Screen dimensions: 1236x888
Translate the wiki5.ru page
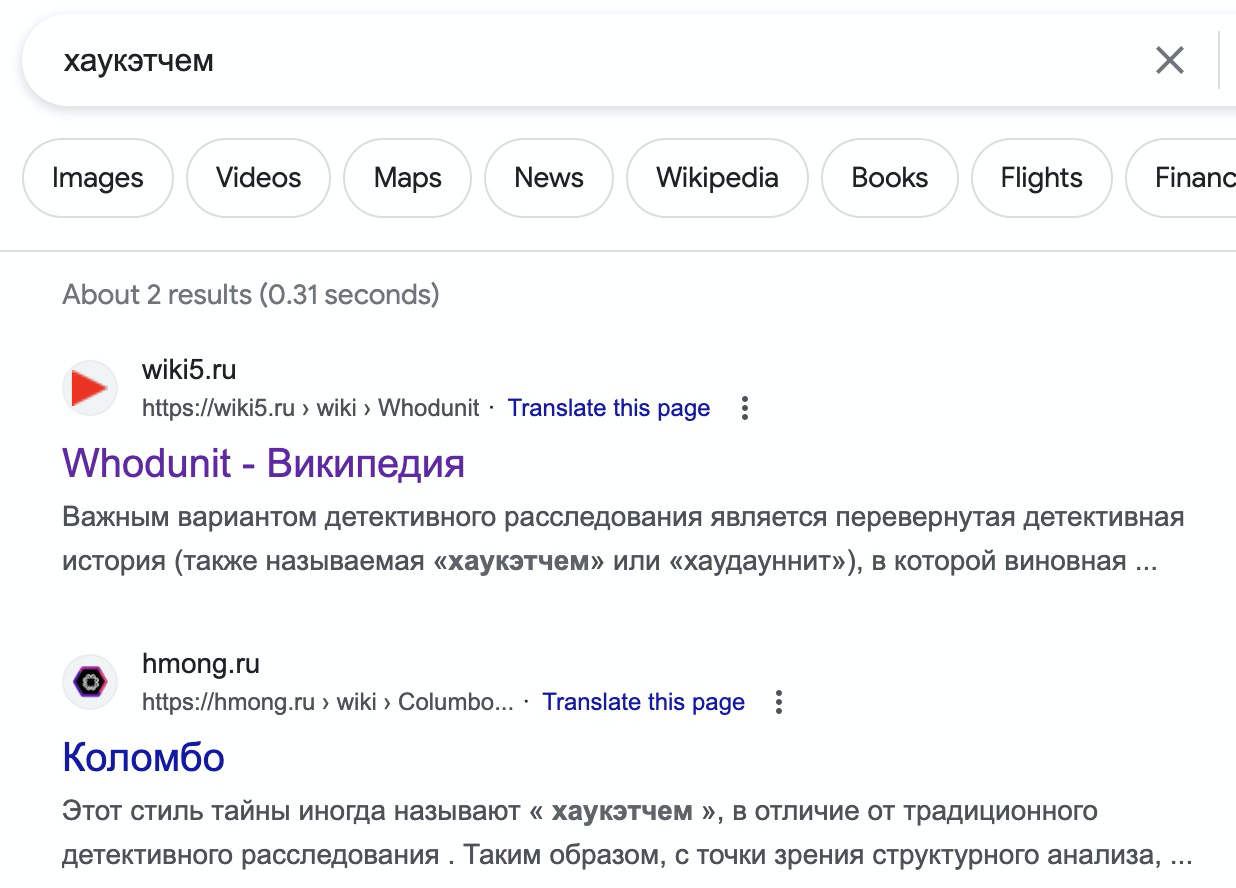608,408
